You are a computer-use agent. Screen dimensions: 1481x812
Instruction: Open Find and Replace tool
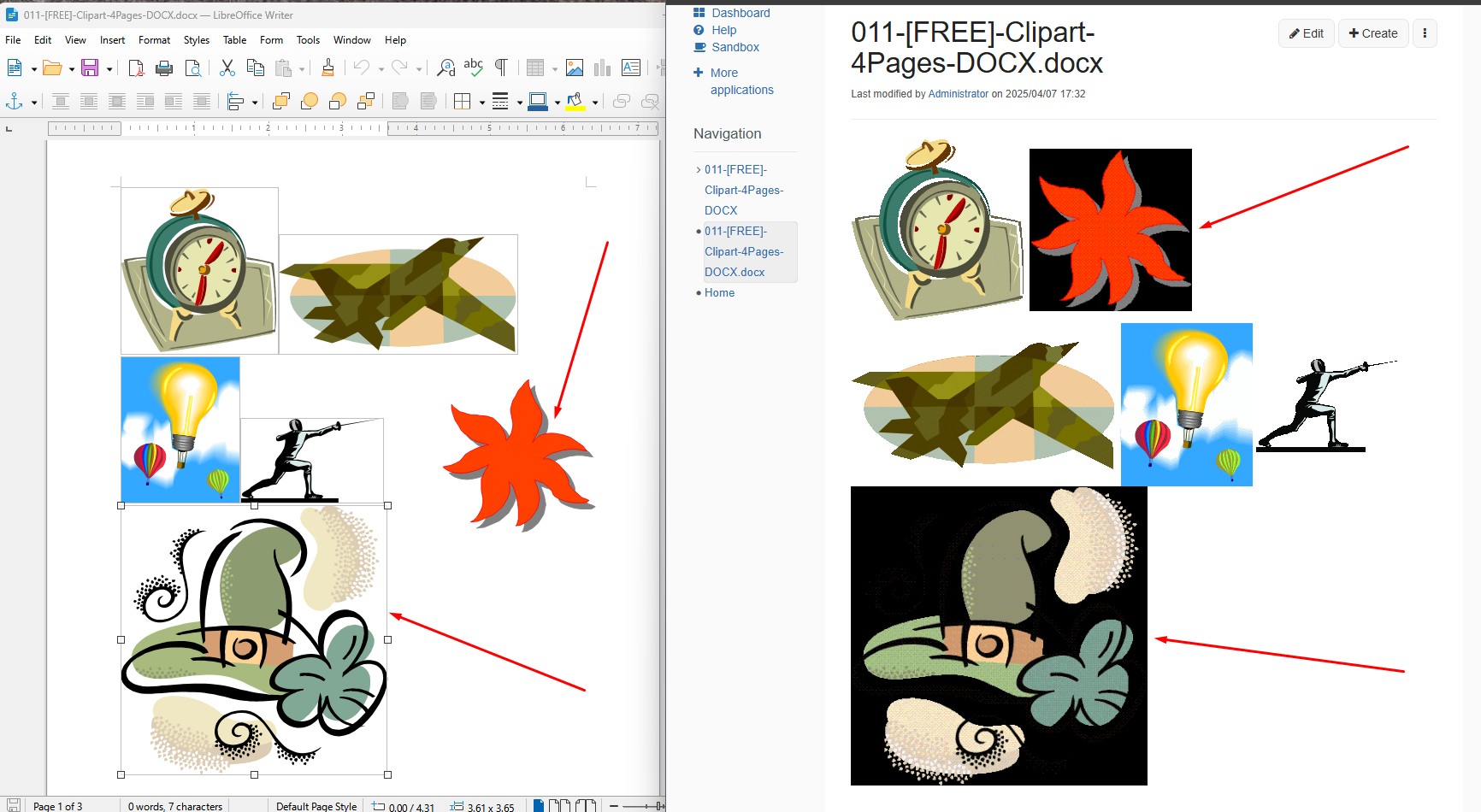point(445,68)
